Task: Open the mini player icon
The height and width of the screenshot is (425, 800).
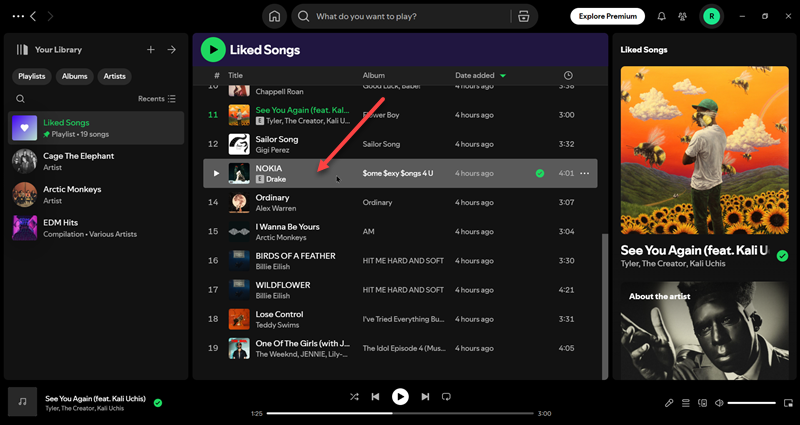Action: pos(788,403)
